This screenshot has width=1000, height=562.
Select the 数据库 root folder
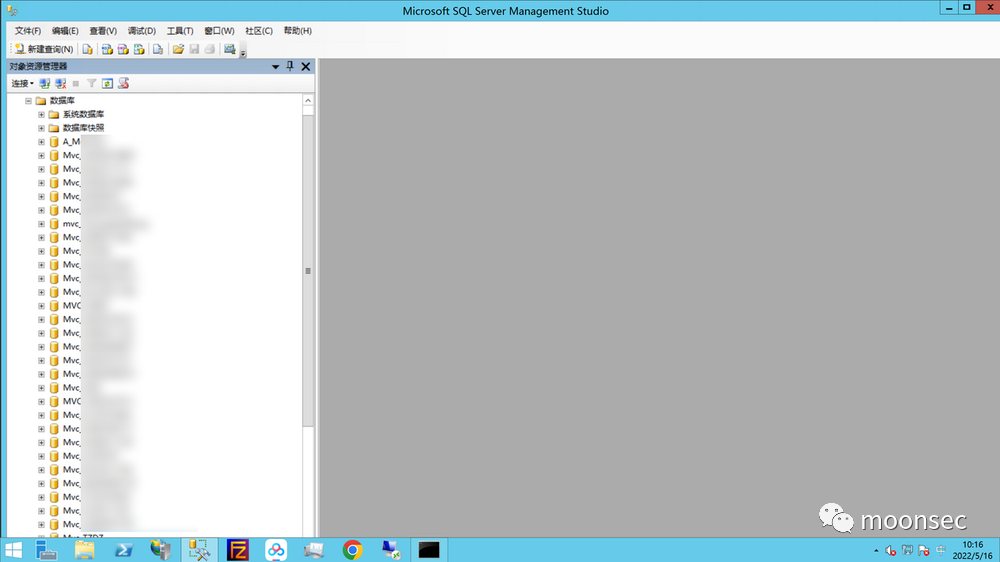pos(62,101)
